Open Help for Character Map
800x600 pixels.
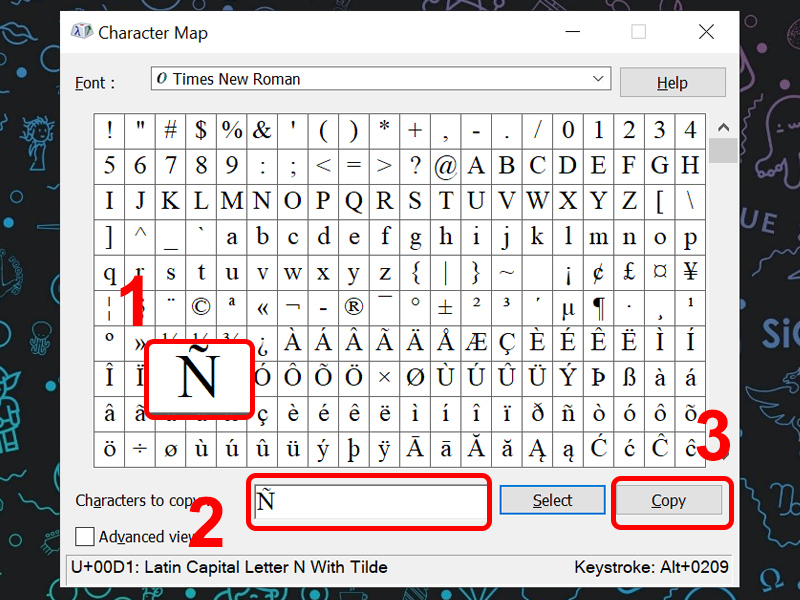[672, 83]
